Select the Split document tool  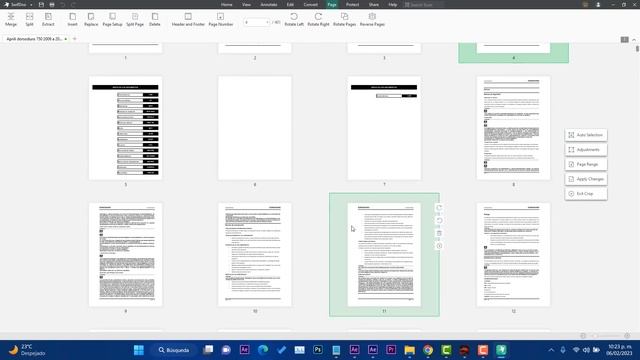pyautogui.click(x=29, y=19)
